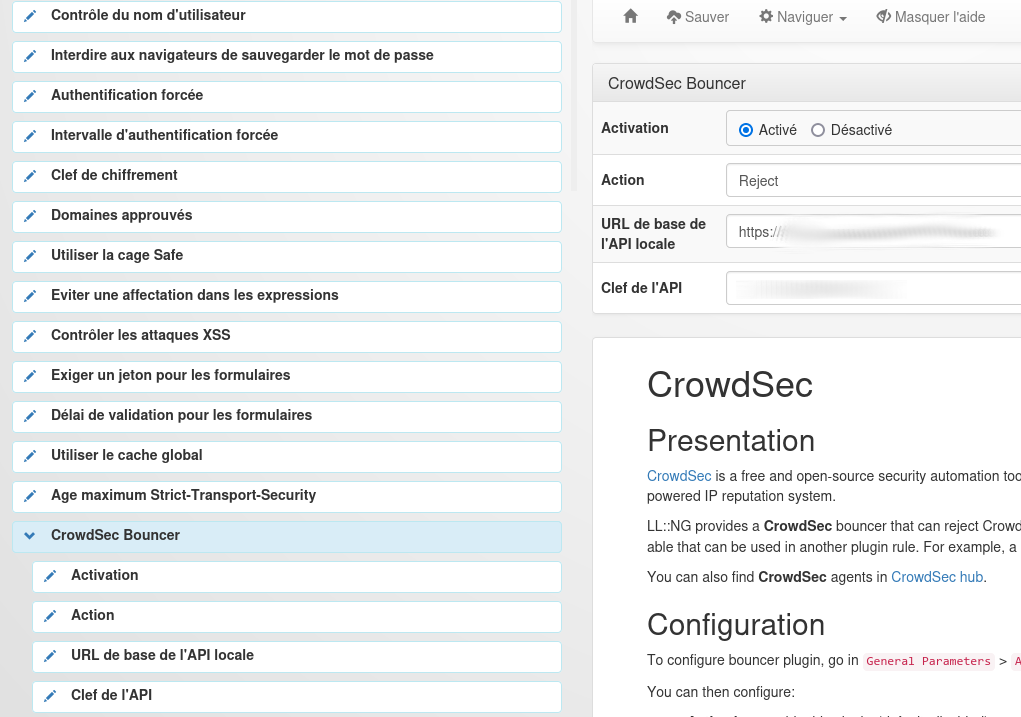The image size is (1021, 717).
Task: Collapse the CrowdSec Bouncer node chevron
Action: tap(29, 535)
